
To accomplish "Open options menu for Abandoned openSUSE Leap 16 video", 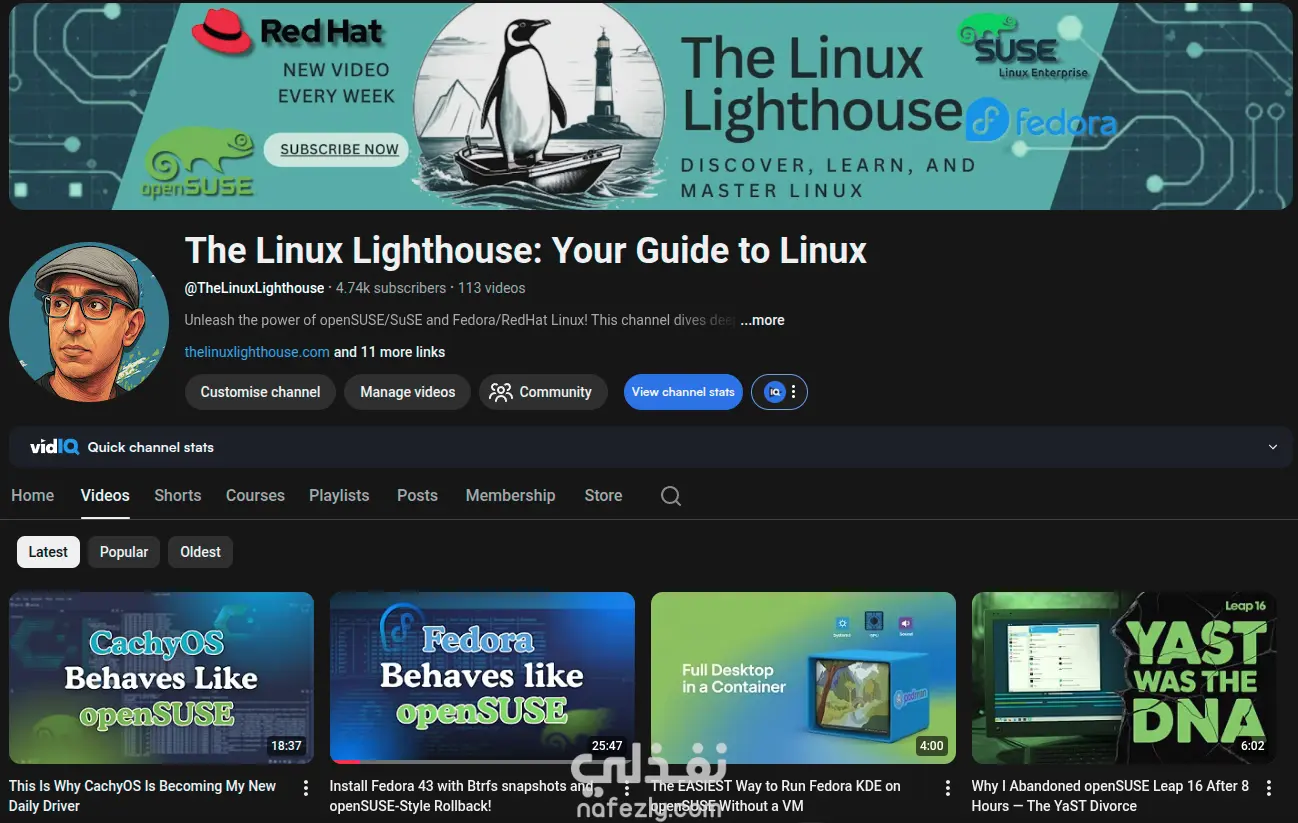I will pyautogui.click(x=1269, y=788).
